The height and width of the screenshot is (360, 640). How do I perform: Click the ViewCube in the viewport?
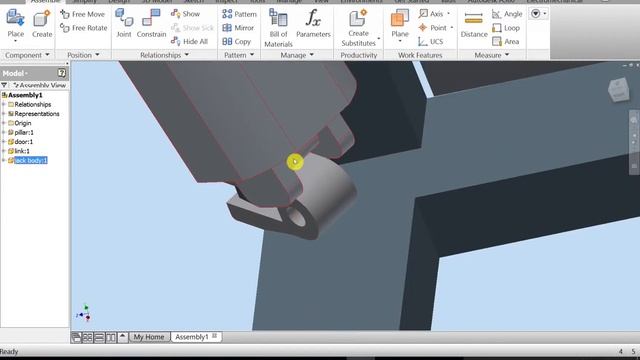(x=618, y=89)
